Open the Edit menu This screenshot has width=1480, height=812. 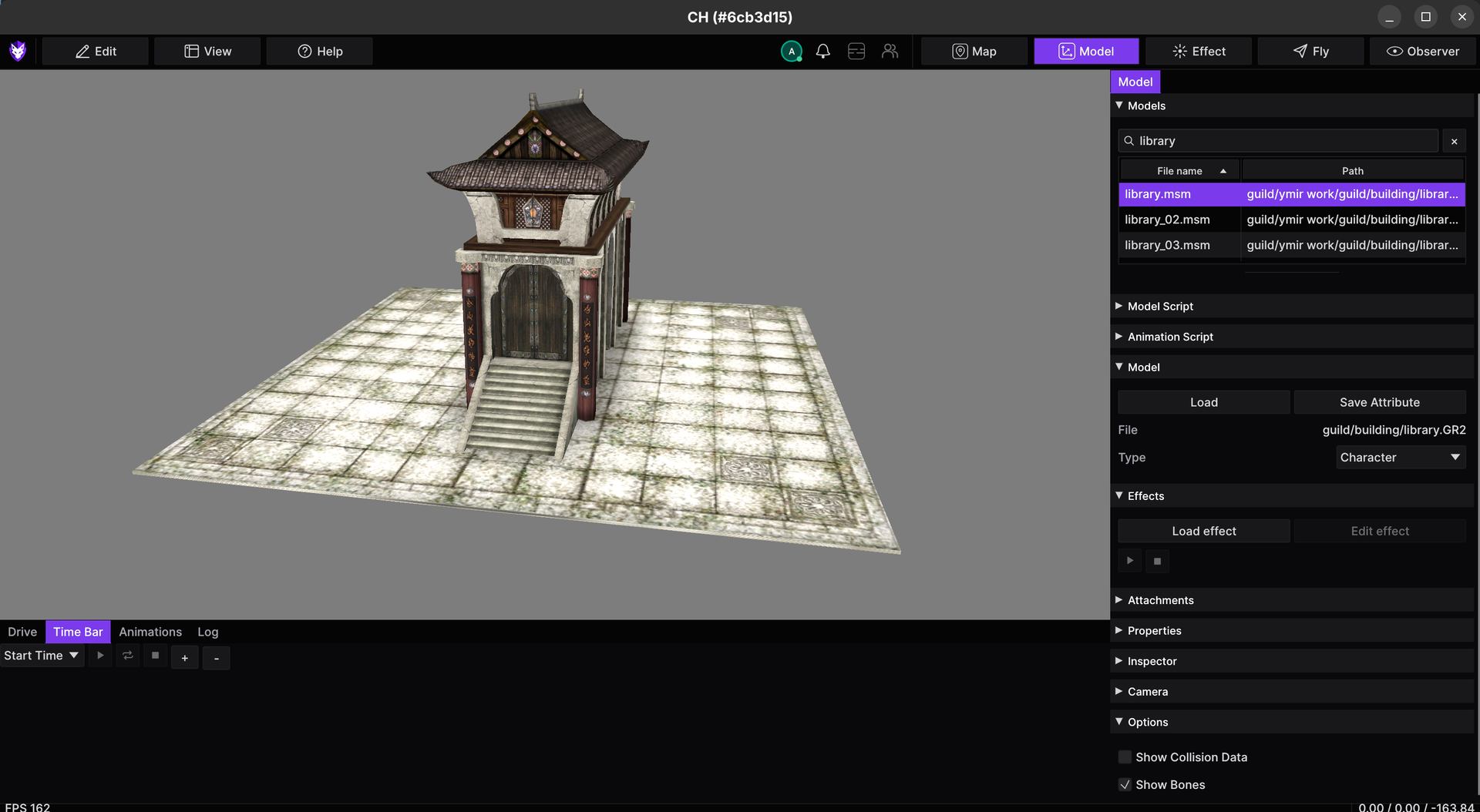pos(96,52)
